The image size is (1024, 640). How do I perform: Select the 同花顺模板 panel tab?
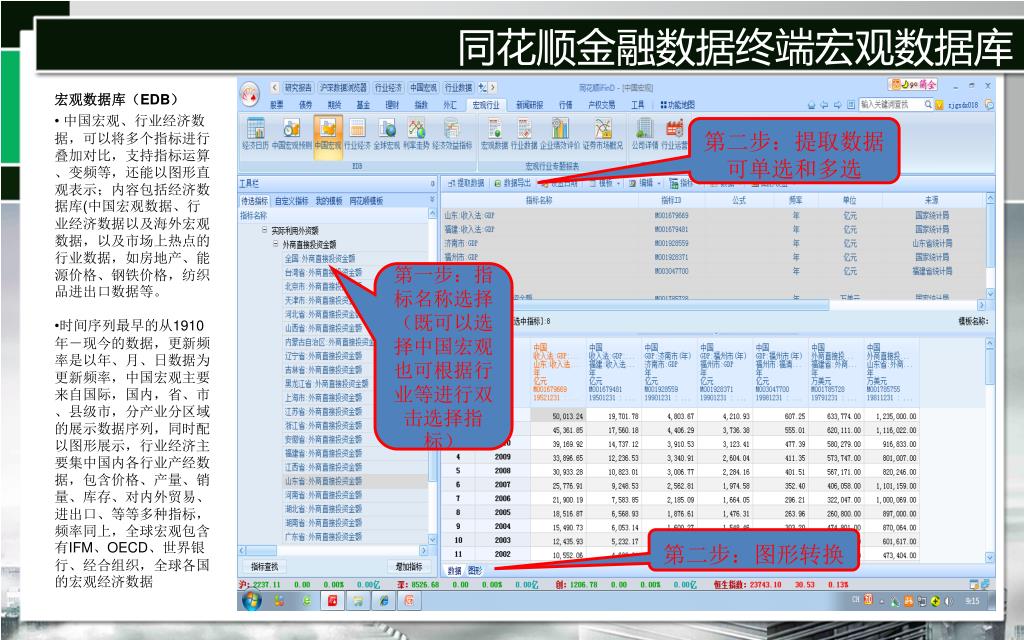pyautogui.click(x=366, y=201)
